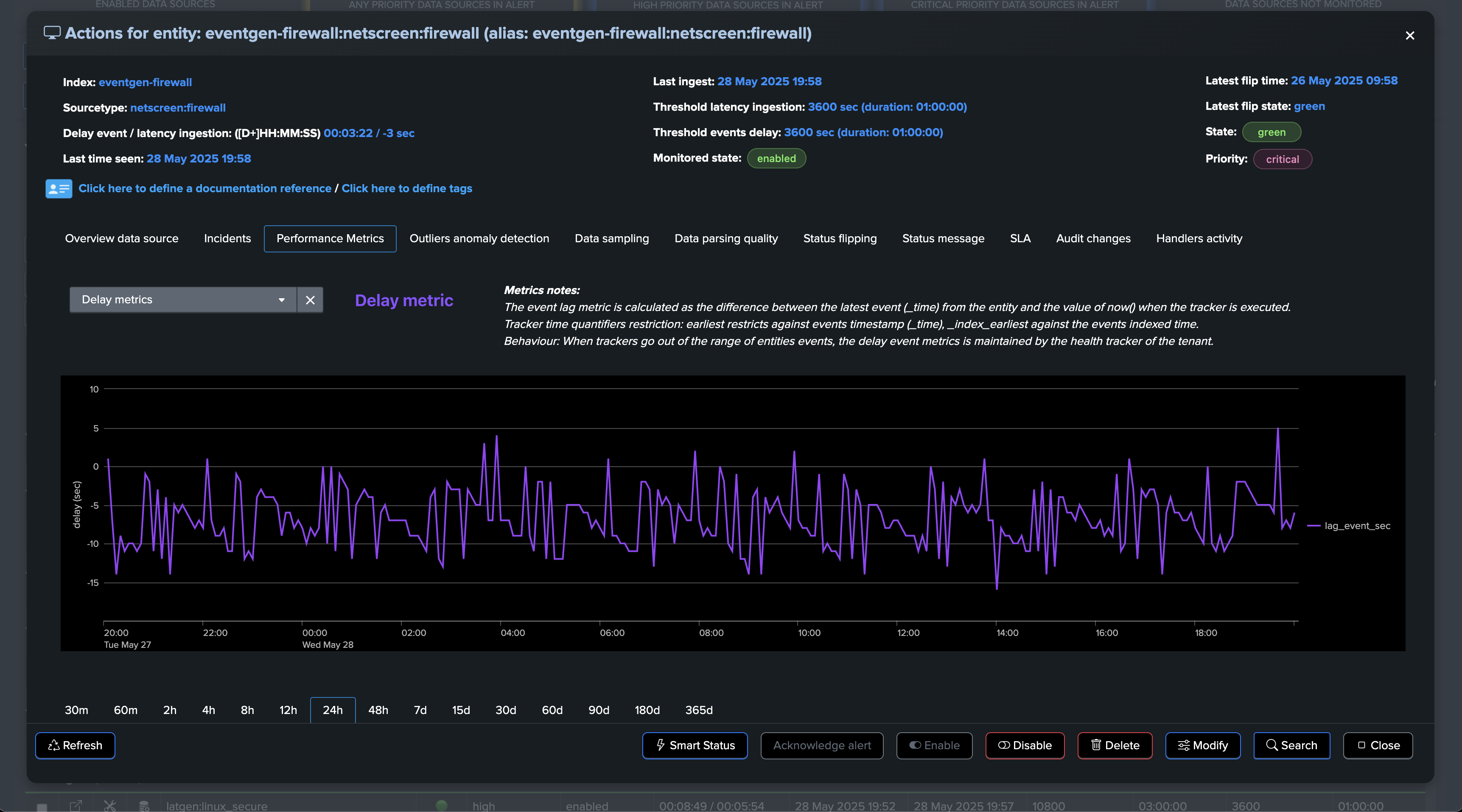Click the documentation reference card icon

point(59,188)
